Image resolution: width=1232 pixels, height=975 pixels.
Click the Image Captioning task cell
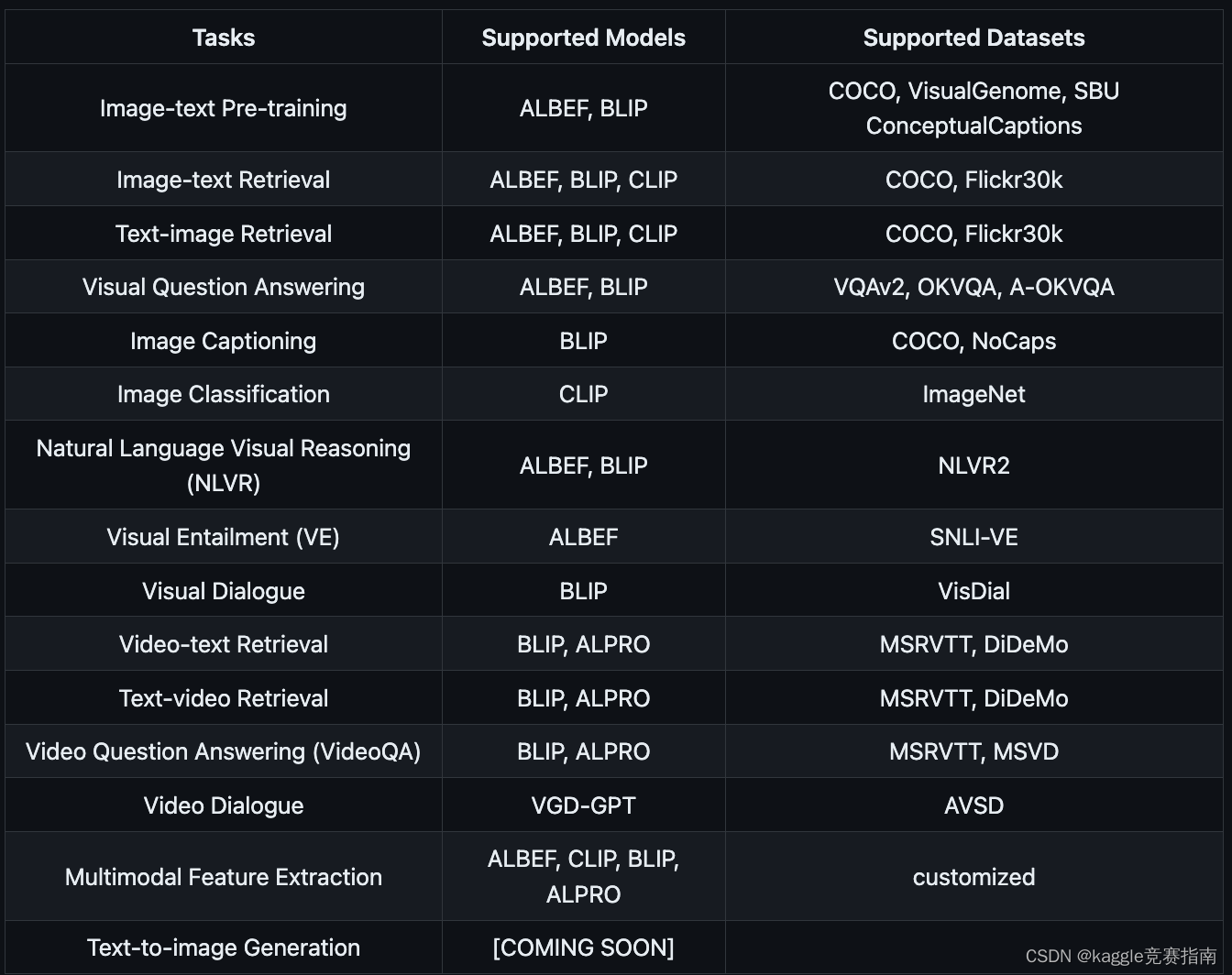[223, 341]
